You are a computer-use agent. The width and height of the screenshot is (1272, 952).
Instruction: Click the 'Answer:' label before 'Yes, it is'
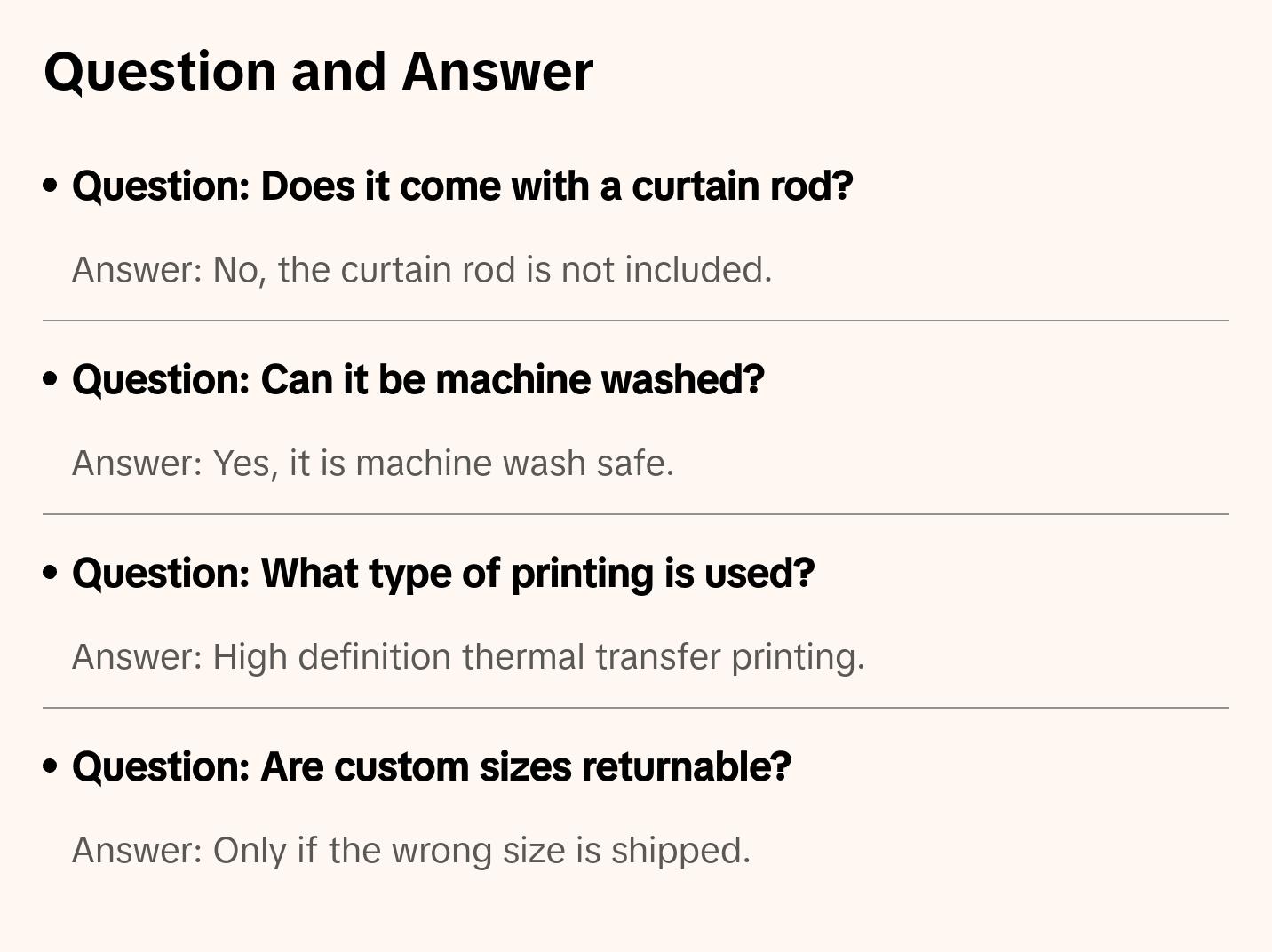click(x=138, y=464)
